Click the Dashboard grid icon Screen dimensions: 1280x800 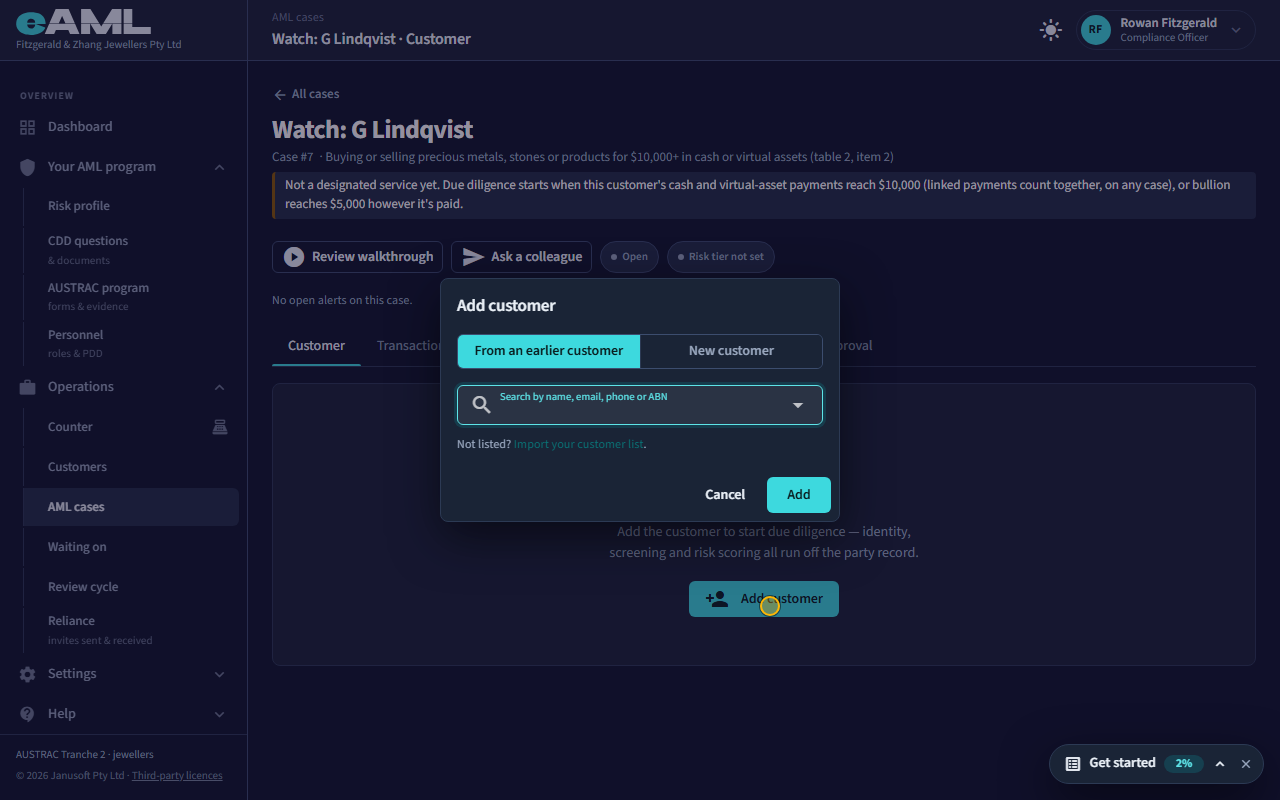[x=27, y=127]
